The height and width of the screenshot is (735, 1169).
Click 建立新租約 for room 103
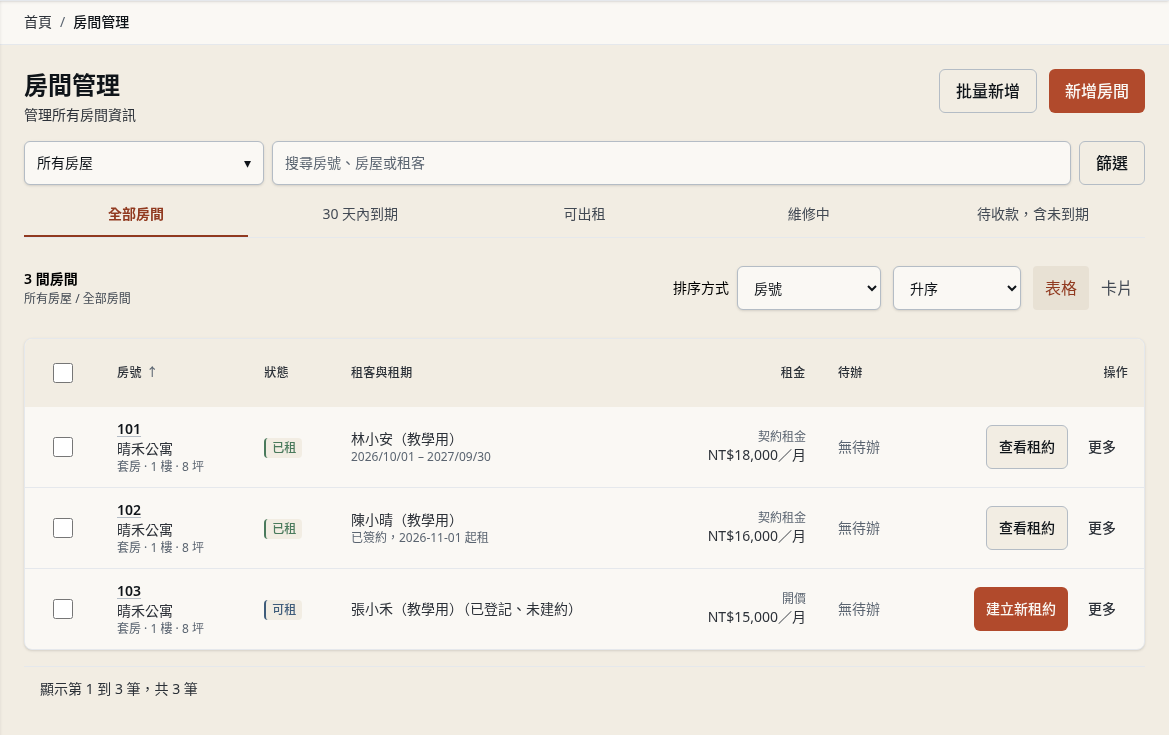[x=1021, y=609]
